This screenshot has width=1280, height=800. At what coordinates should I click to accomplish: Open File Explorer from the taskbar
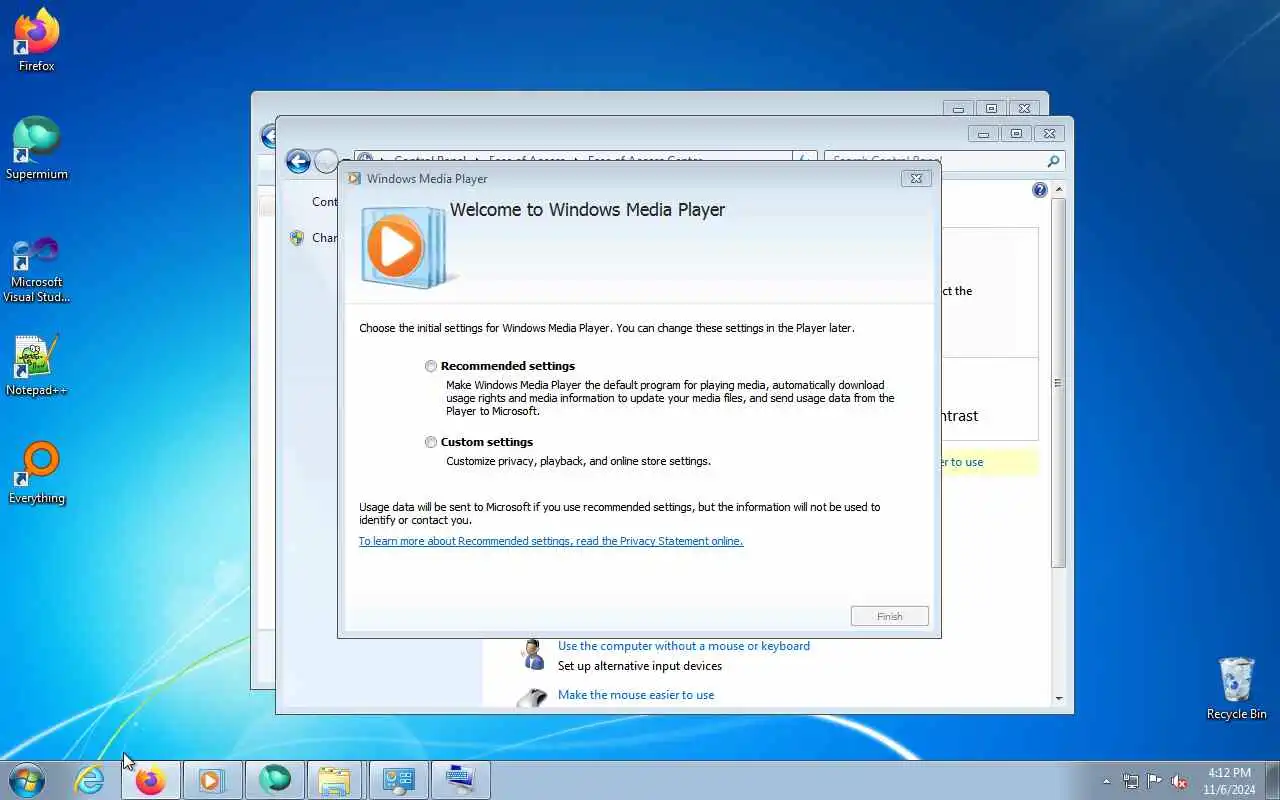click(335, 780)
